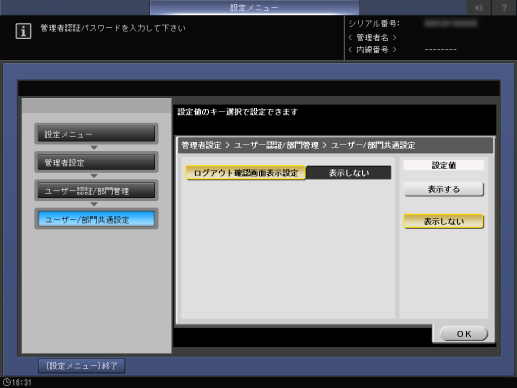Click arrow below 管理者設定 button
517x388 pixels.
[x=94, y=176]
